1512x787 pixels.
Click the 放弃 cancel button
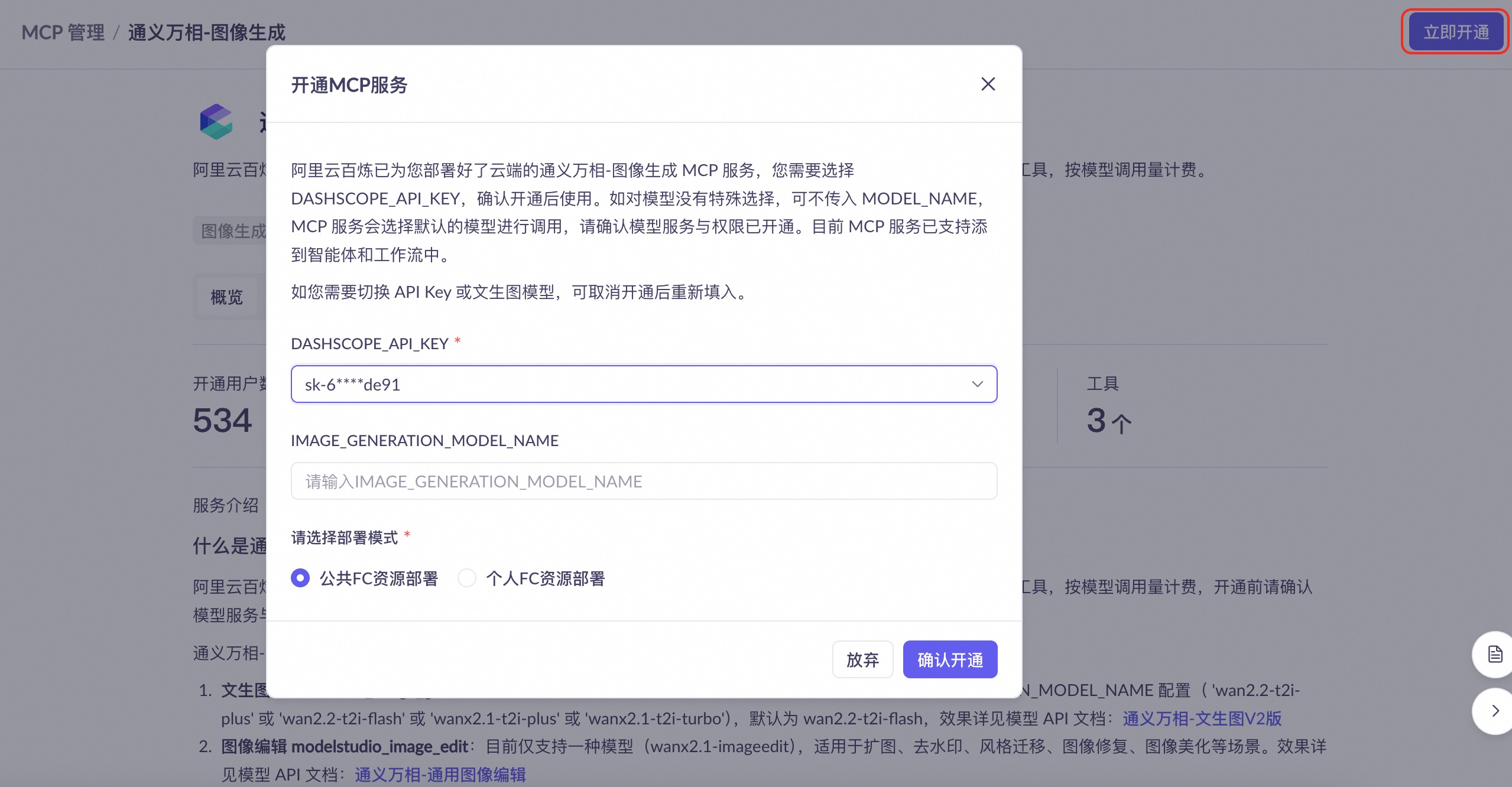click(862, 659)
